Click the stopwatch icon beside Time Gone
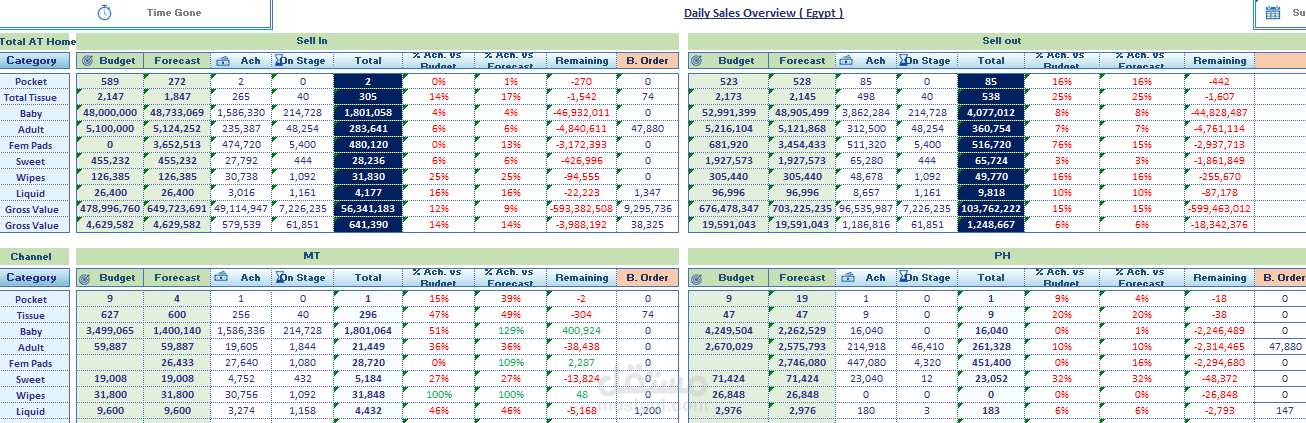1306x423 pixels. pos(105,12)
